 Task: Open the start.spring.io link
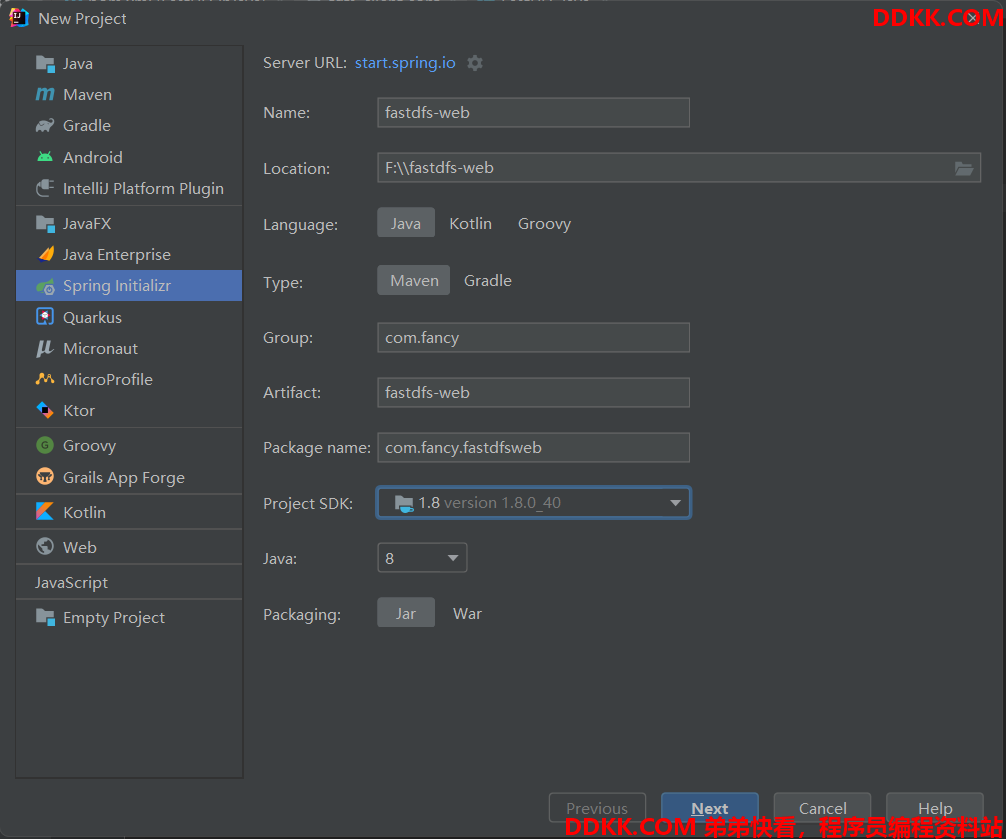point(405,63)
